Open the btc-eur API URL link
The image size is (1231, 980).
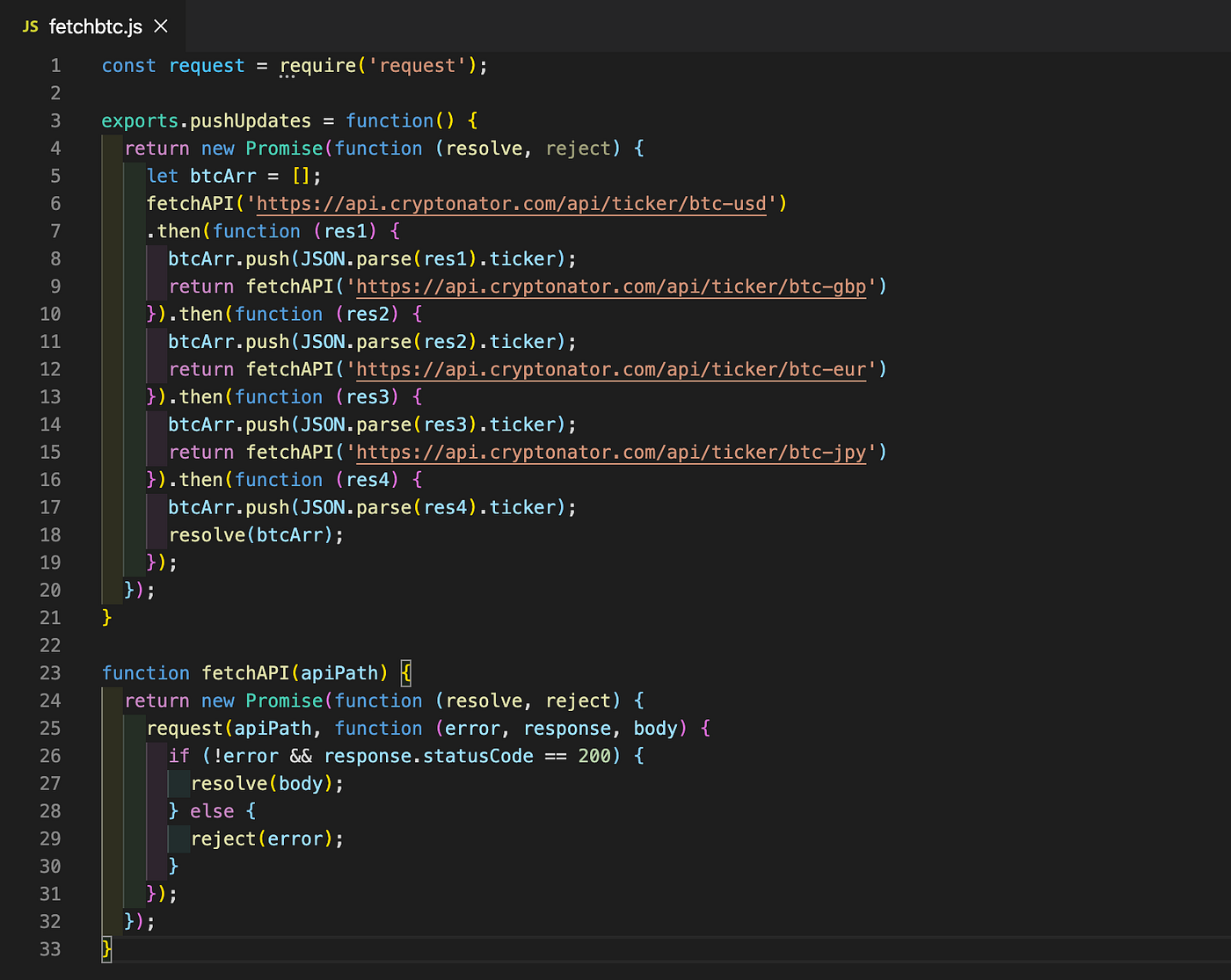coord(611,369)
